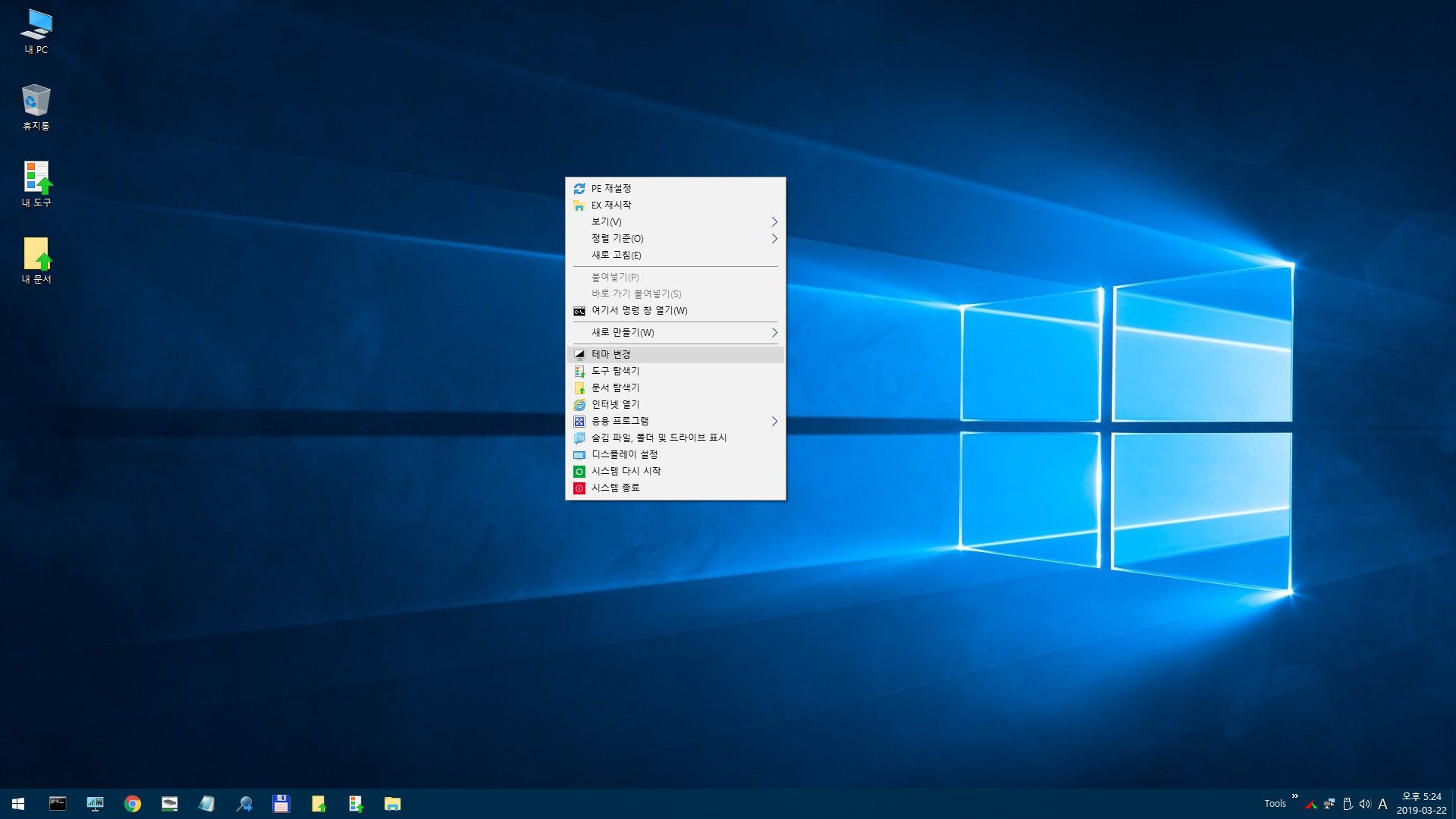Launch command prompt from taskbar

tap(58, 804)
